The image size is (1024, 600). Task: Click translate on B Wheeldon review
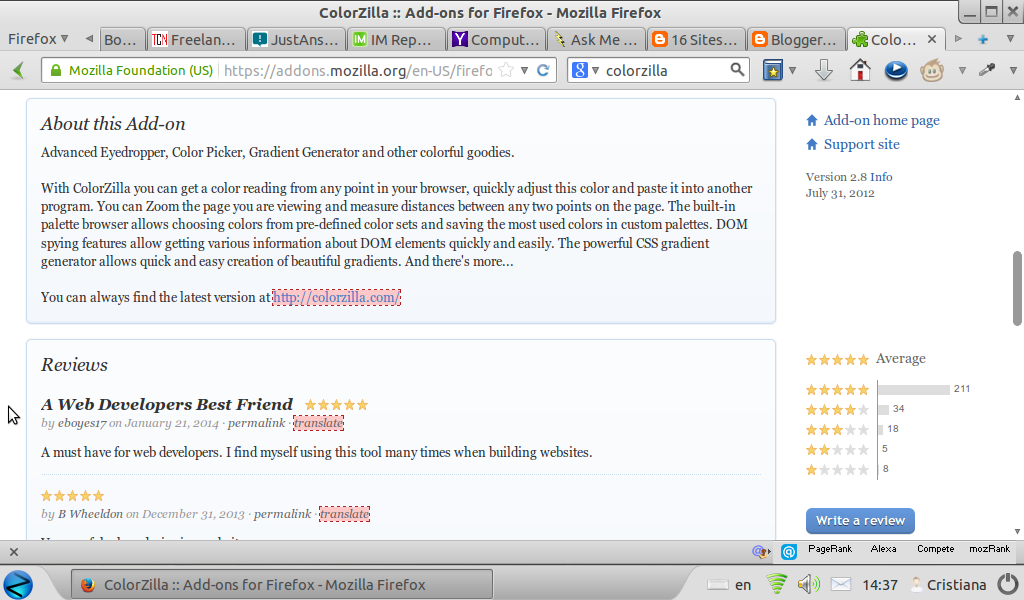(345, 514)
